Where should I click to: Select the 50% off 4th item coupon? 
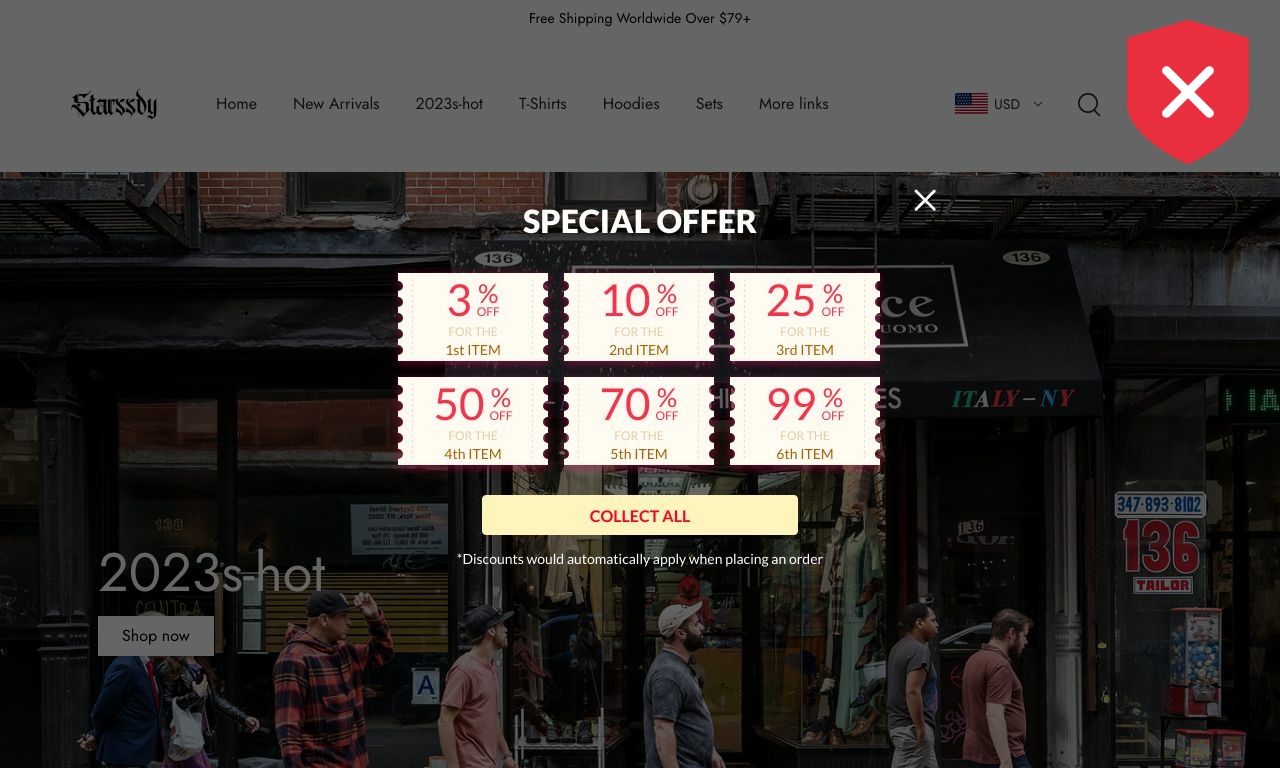click(473, 421)
